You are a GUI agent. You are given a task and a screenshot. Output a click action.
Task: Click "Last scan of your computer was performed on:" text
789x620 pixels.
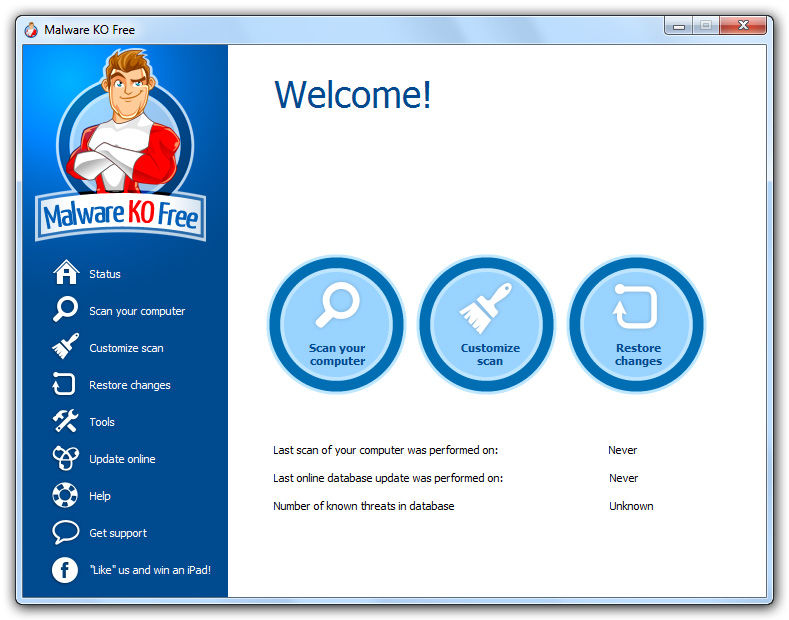click(385, 450)
